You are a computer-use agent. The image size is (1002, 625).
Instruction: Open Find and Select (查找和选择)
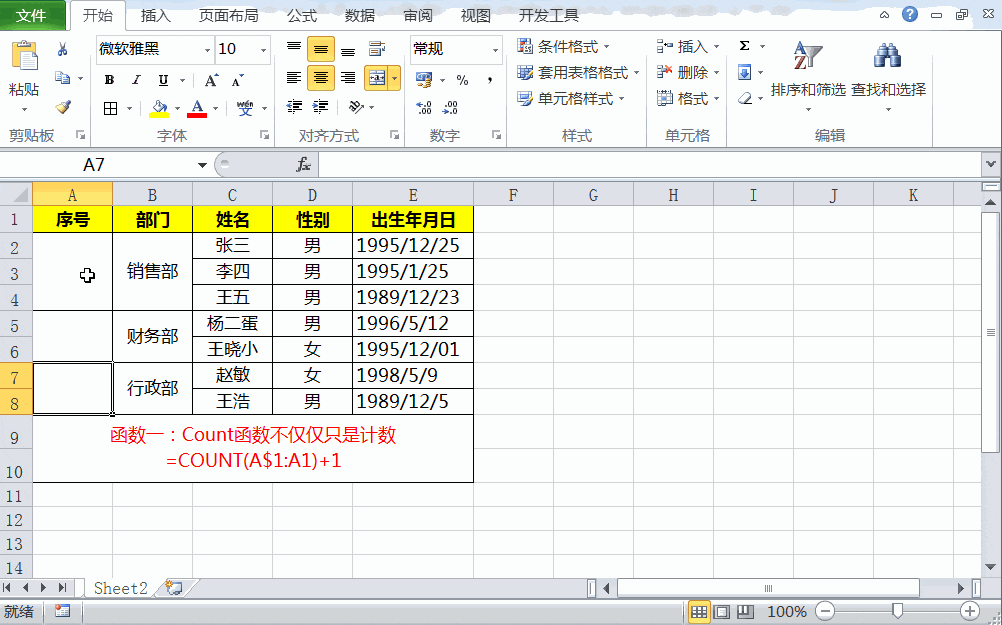tap(888, 77)
